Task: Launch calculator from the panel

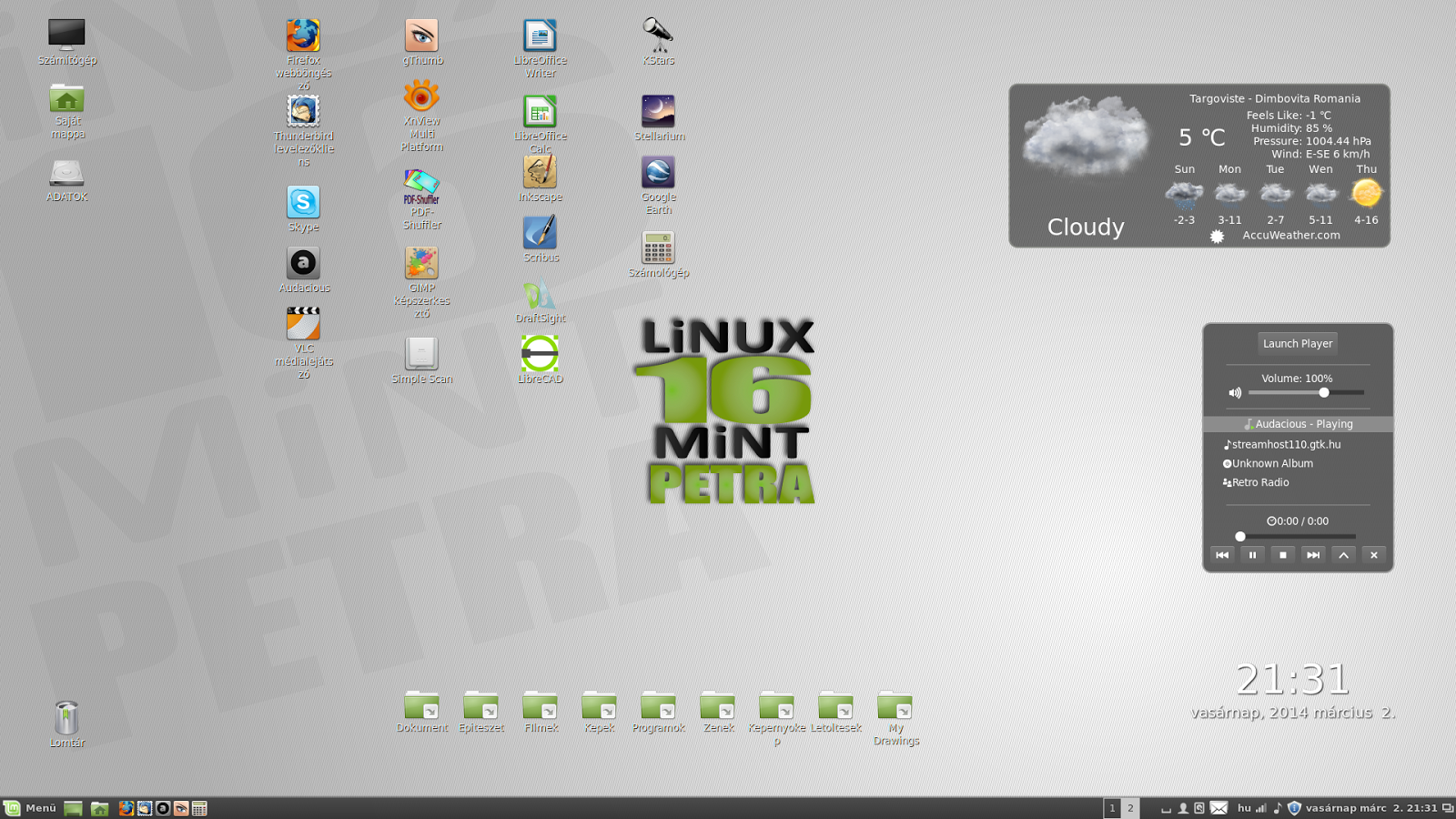Action: pyautogui.click(x=199, y=808)
